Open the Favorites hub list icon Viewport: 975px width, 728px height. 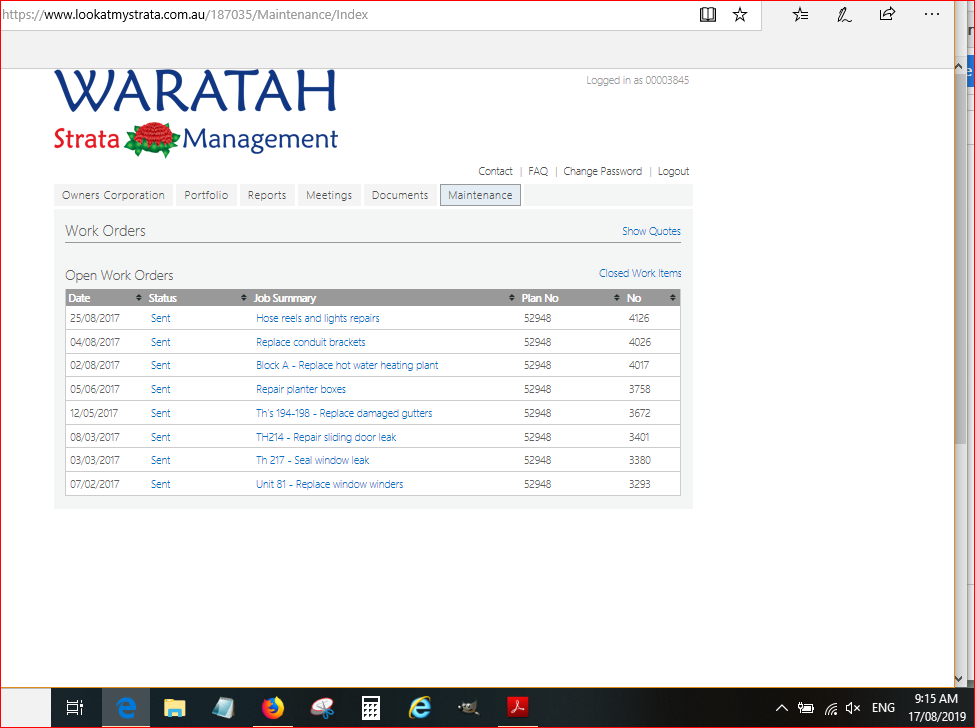[x=800, y=15]
